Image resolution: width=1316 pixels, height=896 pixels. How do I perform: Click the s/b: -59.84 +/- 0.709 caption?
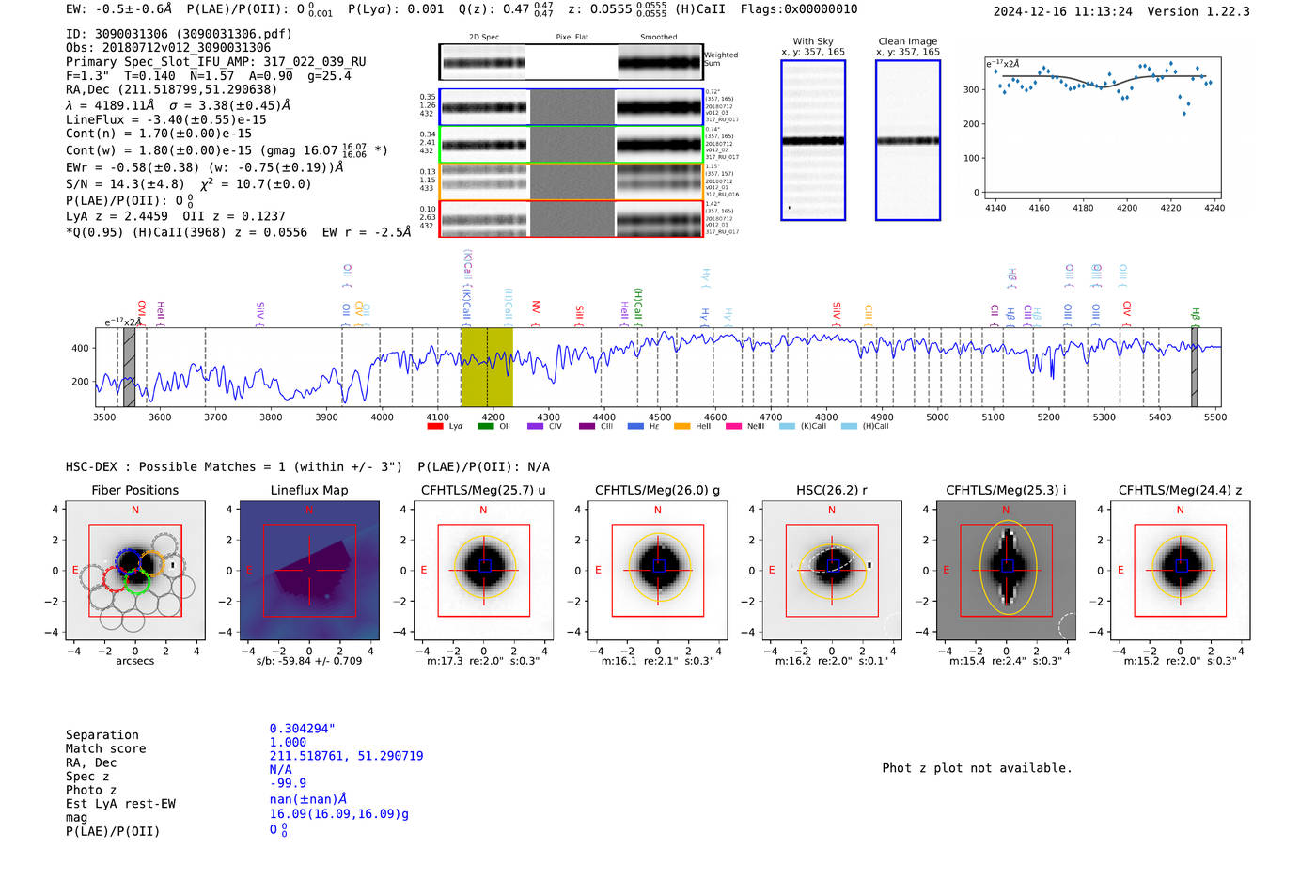pos(309,661)
